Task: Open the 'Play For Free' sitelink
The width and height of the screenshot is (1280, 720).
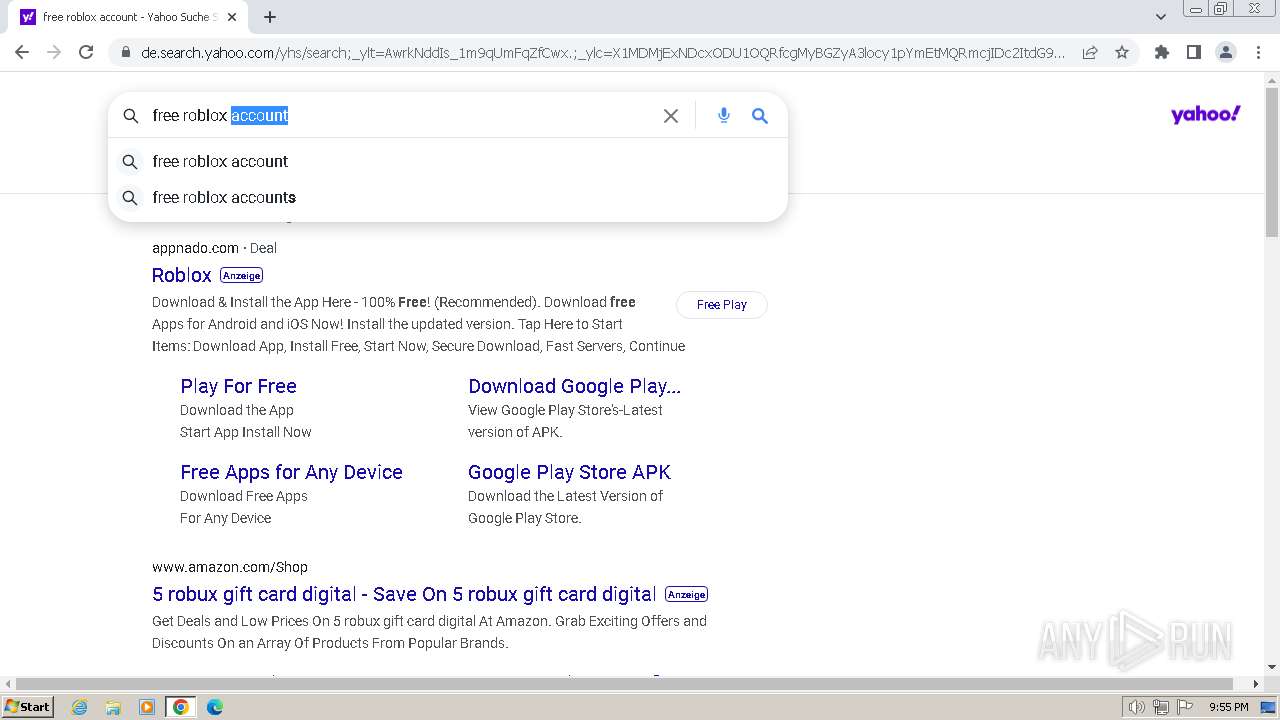Action: (238, 386)
